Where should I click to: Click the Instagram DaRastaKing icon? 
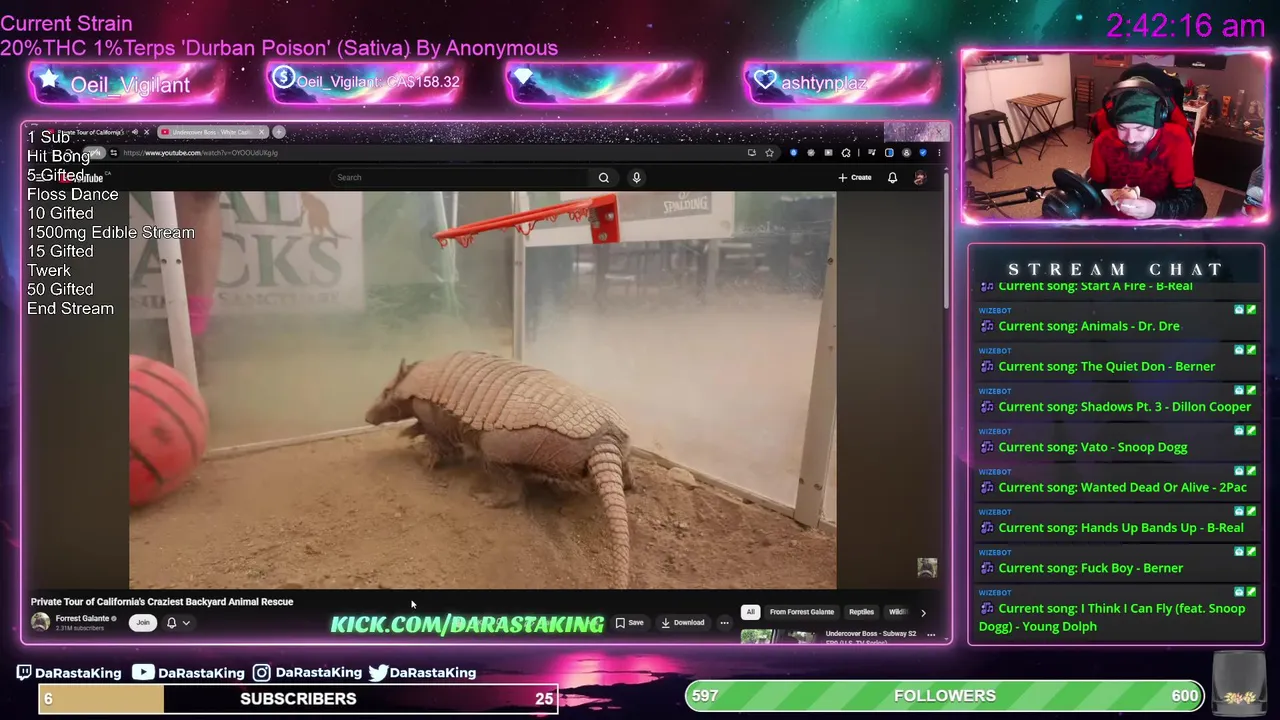click(261, 673)
